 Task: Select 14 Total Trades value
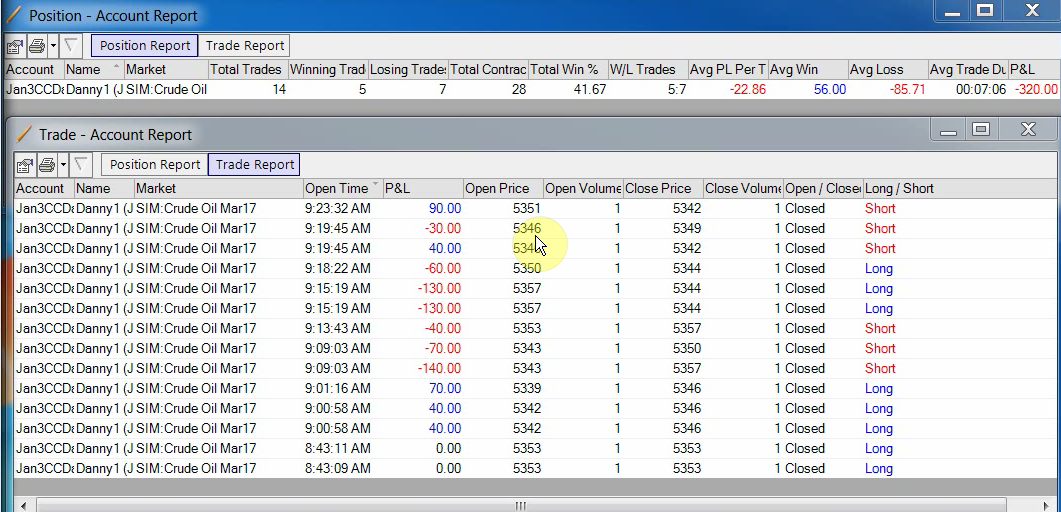click(x=279, y=89)
